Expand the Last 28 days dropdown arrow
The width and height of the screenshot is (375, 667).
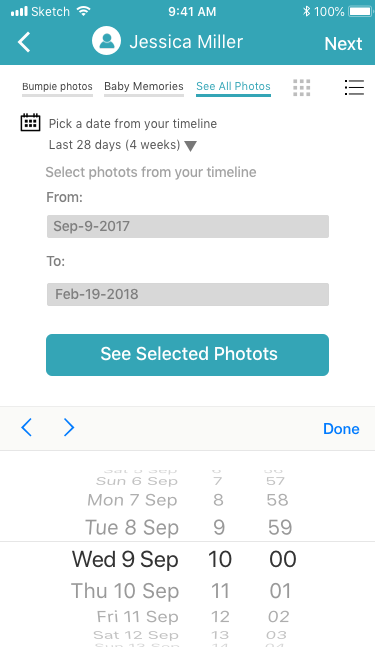(190, 146)
